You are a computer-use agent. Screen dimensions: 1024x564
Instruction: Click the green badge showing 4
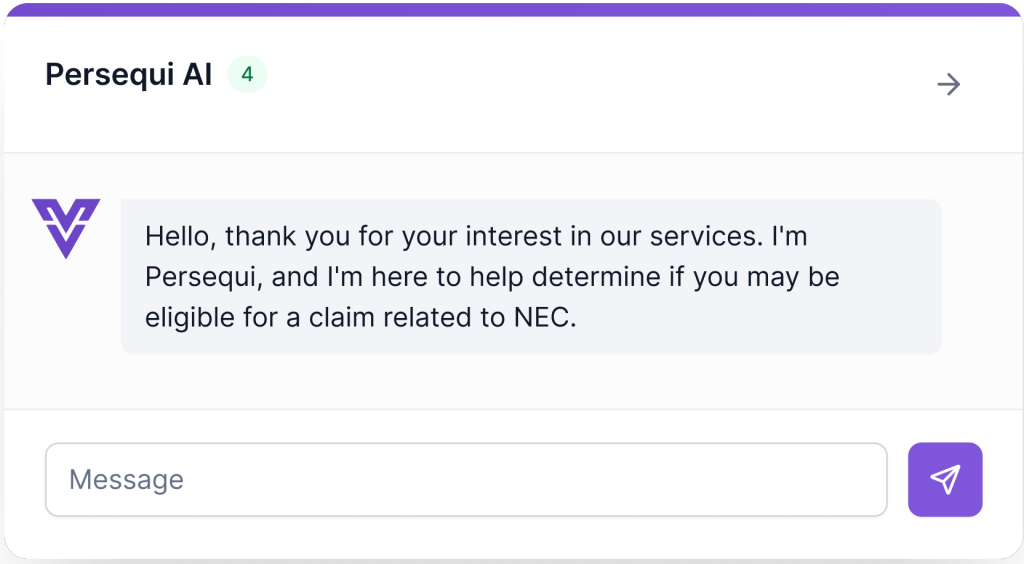(247, 75)
